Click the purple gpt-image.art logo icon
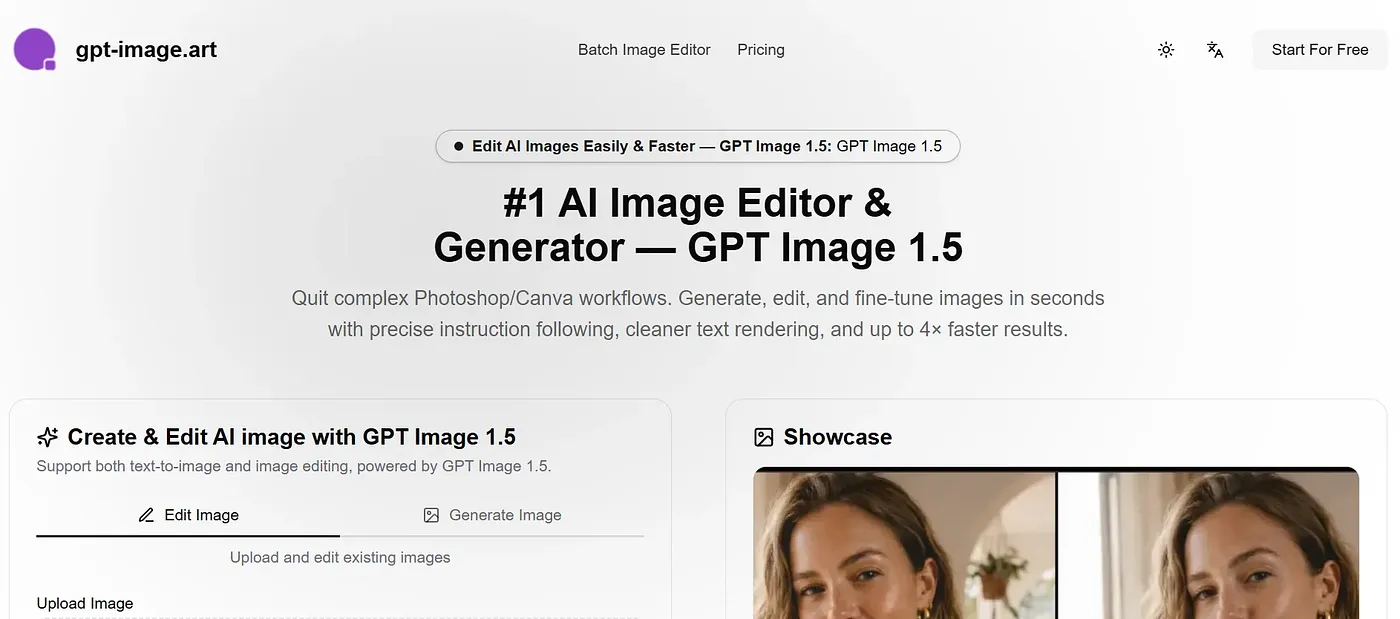This screenshot has height=619, width=1400. click(x=35, y=49)
